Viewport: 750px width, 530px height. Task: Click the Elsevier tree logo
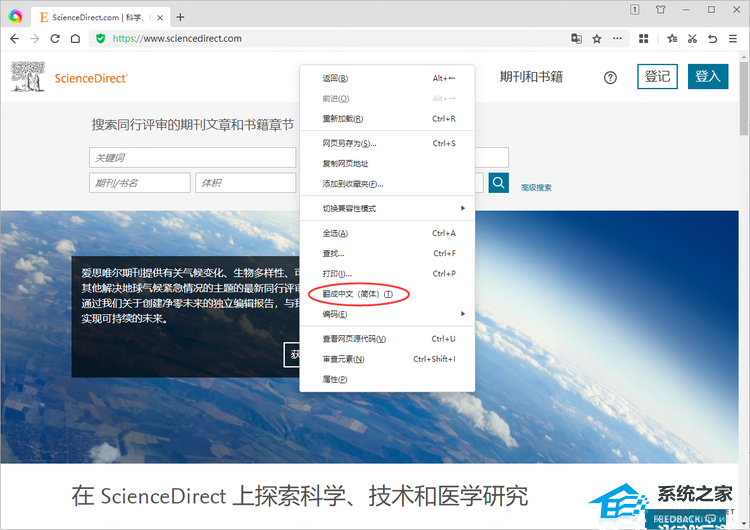(x=28, y=77)
